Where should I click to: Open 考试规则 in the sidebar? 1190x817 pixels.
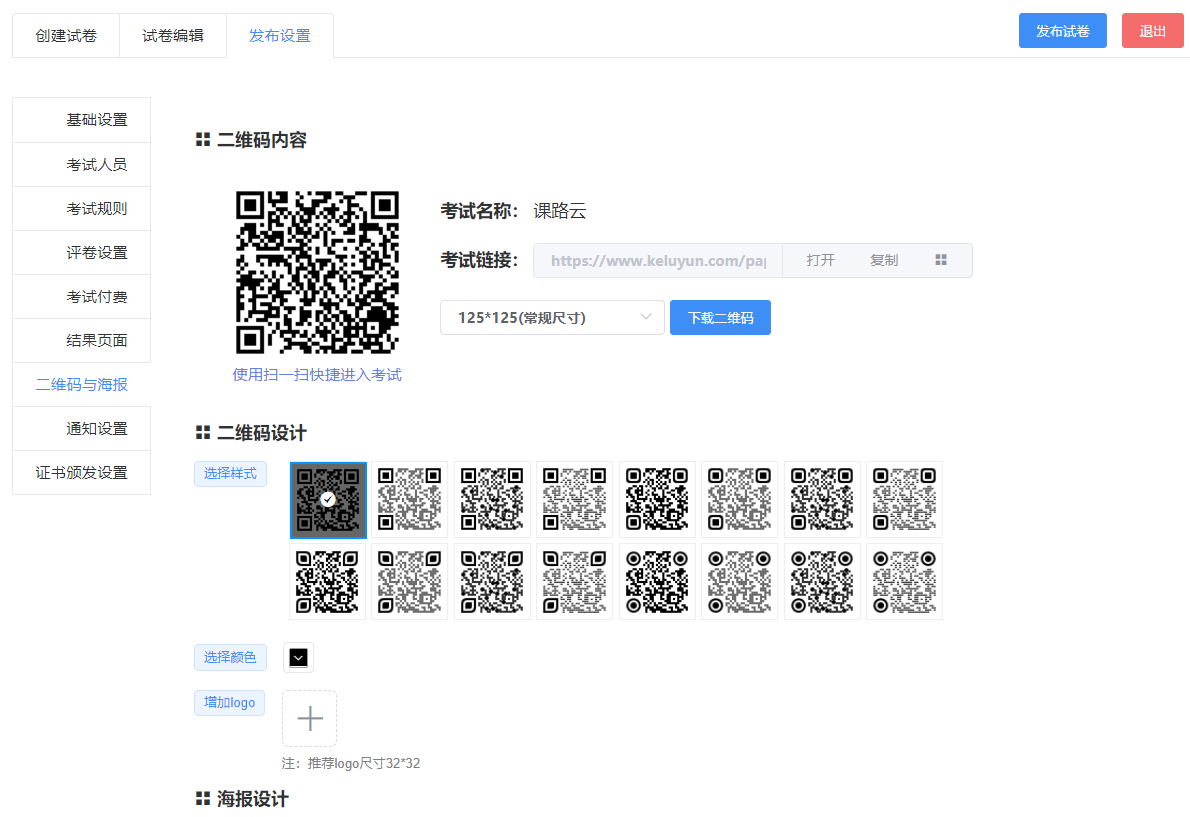(x=82, y=209)
